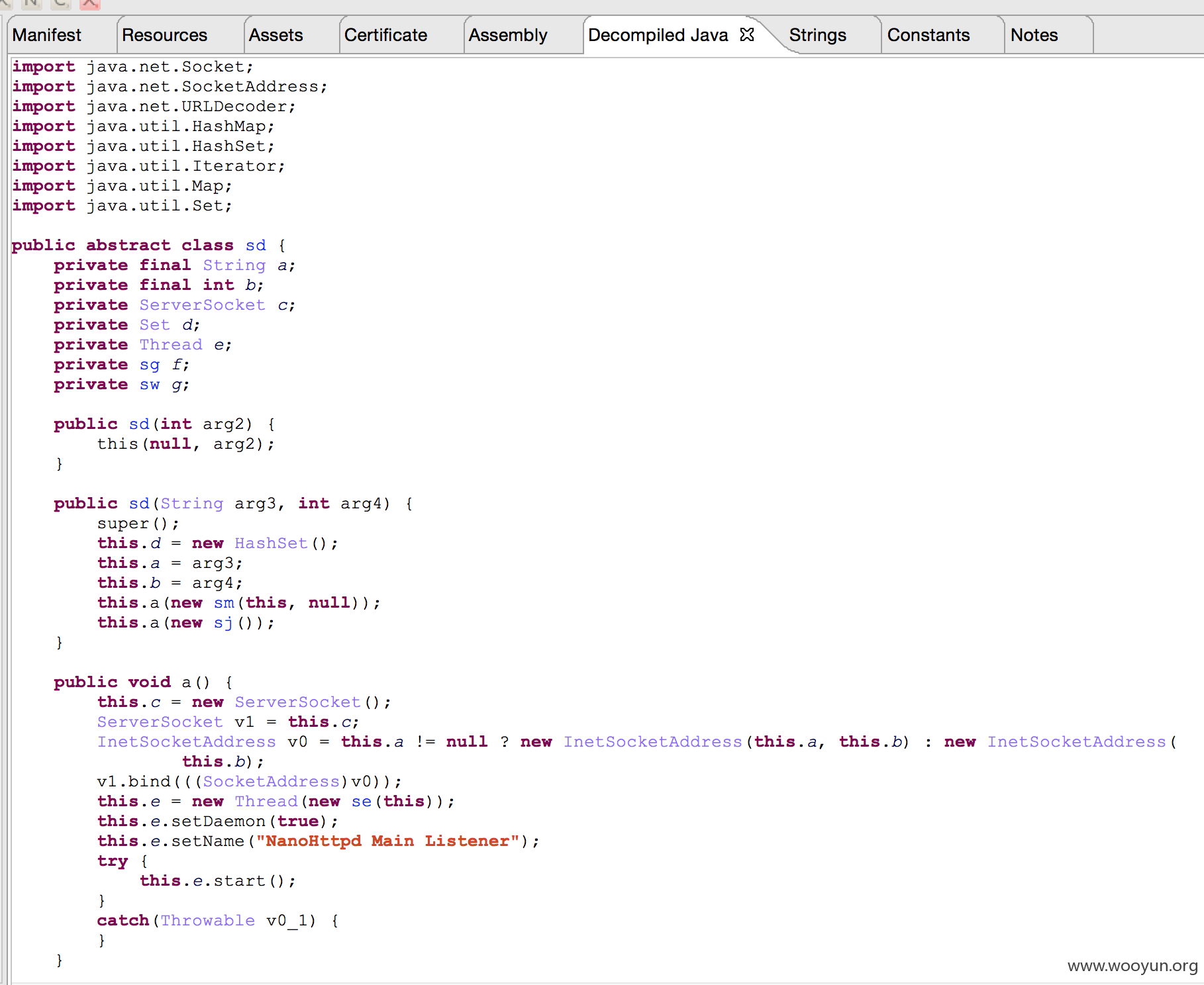Click arg3 in 'this.a = arg3;'
1204x985 pixels.
[x=213, y=563]
